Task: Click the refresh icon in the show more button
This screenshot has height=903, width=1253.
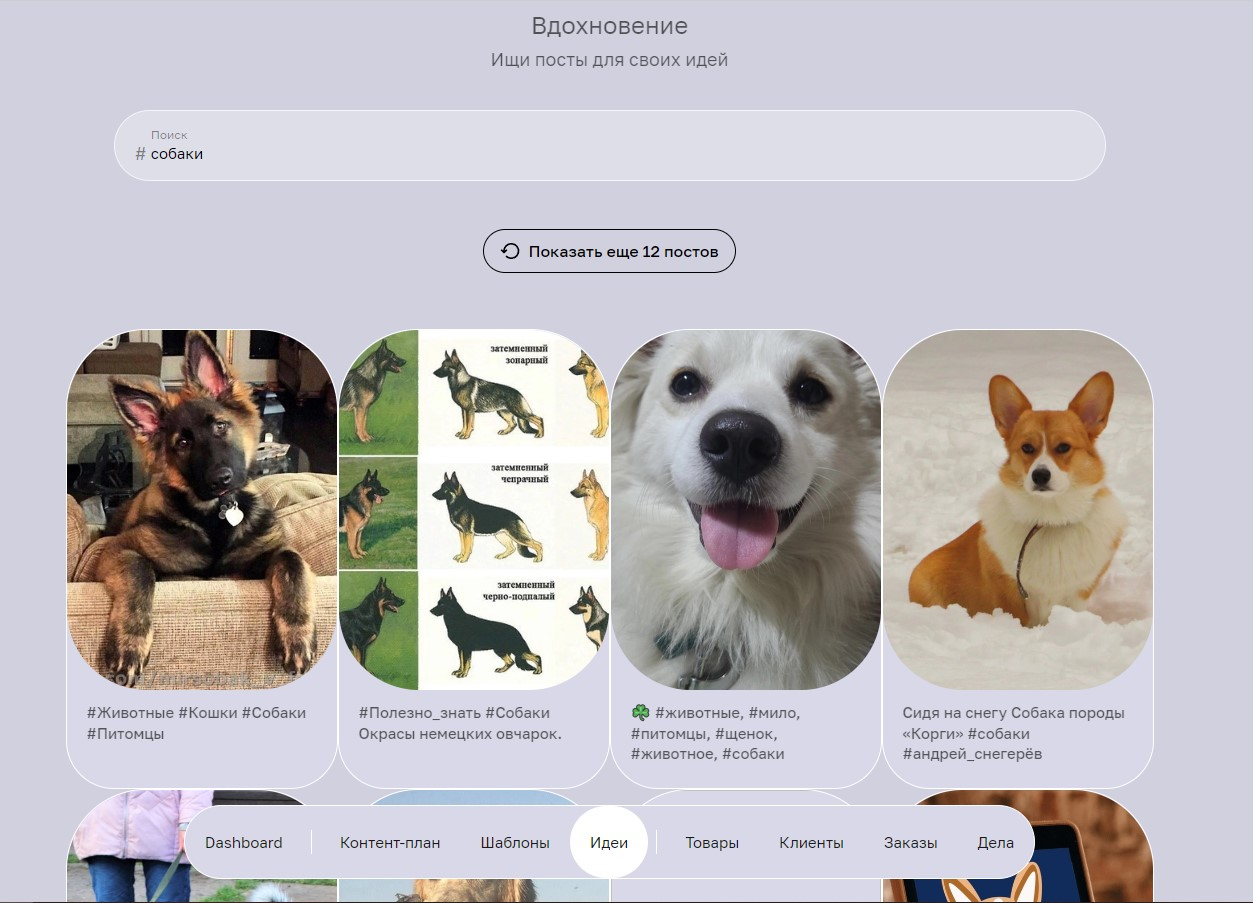Action: coord(510,251)
